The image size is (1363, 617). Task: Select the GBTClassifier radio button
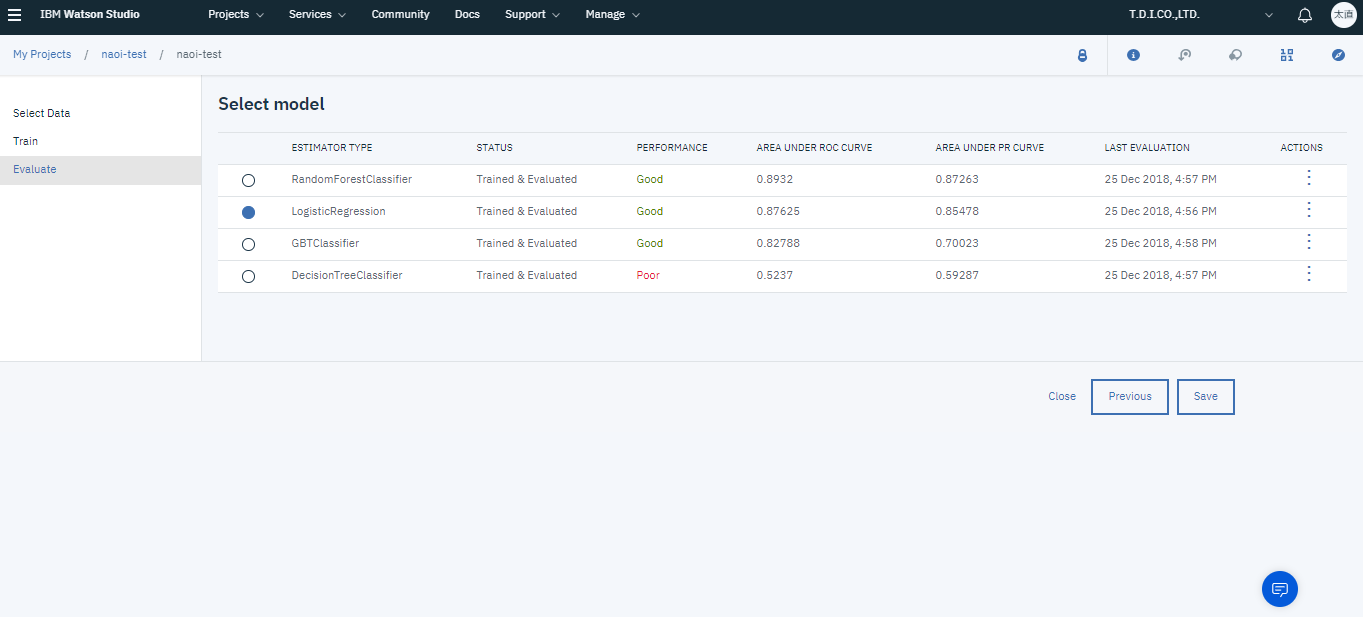click(x=249, y=244)
